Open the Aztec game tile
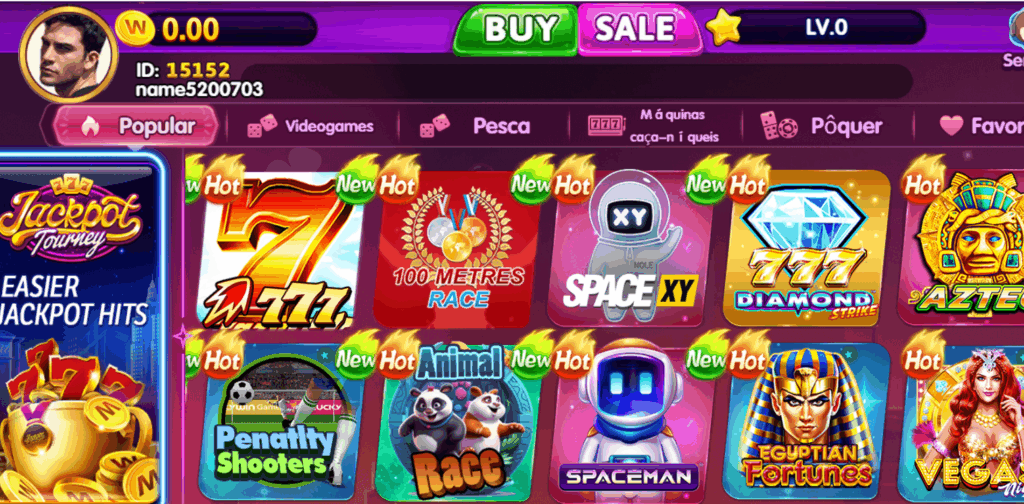This screenshot has width=1024, height=504. pos(961,249)
